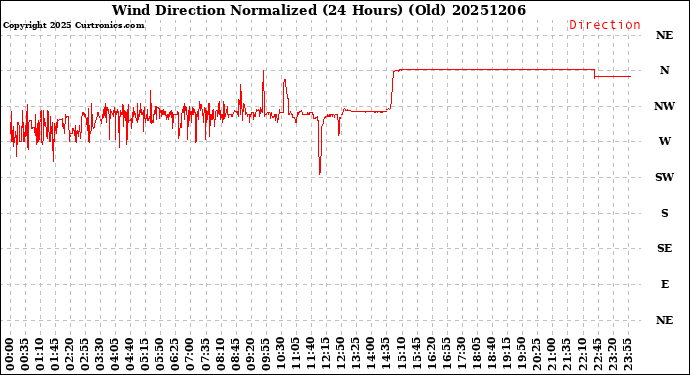Click the 05:50 time axis label

(x=160, y=354)
